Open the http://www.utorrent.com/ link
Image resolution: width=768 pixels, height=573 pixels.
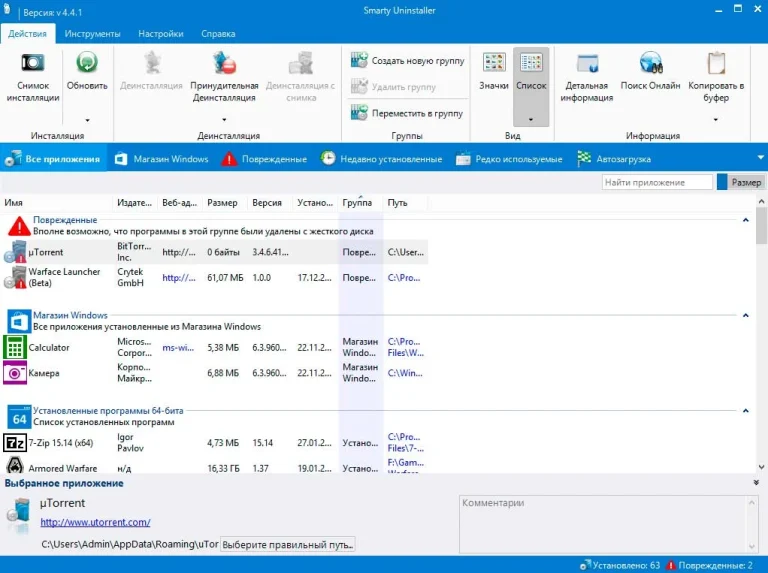click(95, 522)
